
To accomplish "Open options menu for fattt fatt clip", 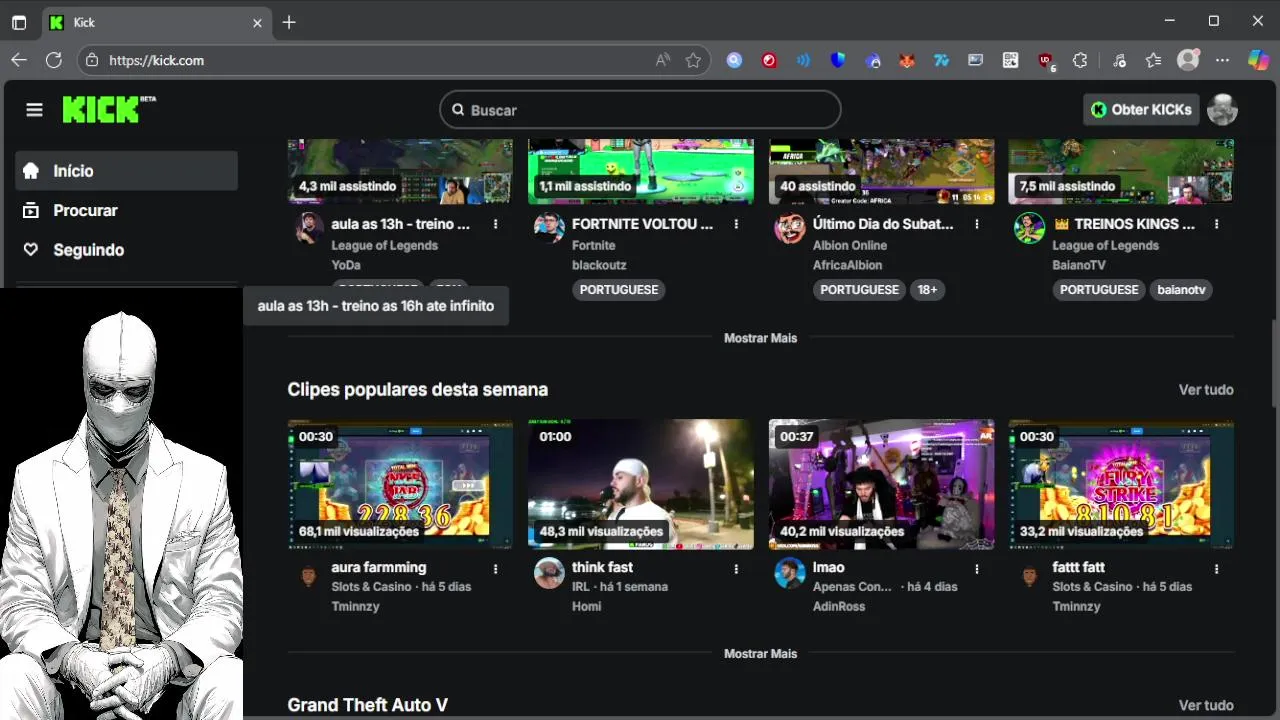I will click(1217, 568).
